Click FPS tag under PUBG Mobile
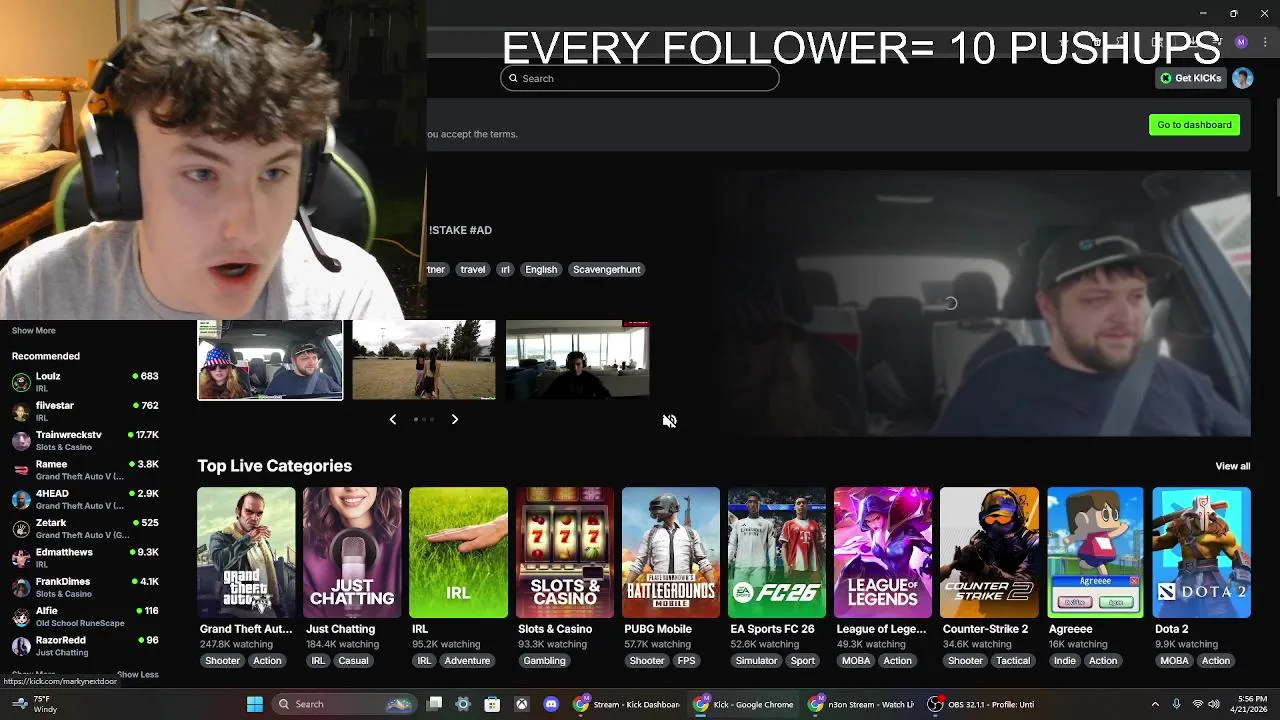 click(x=686, y=661)
